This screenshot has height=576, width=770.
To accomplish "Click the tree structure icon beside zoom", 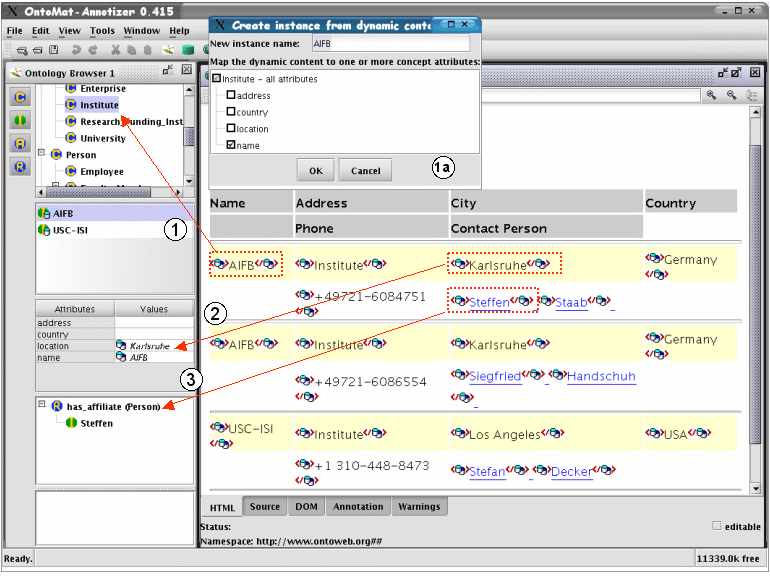I will [752, 95].
